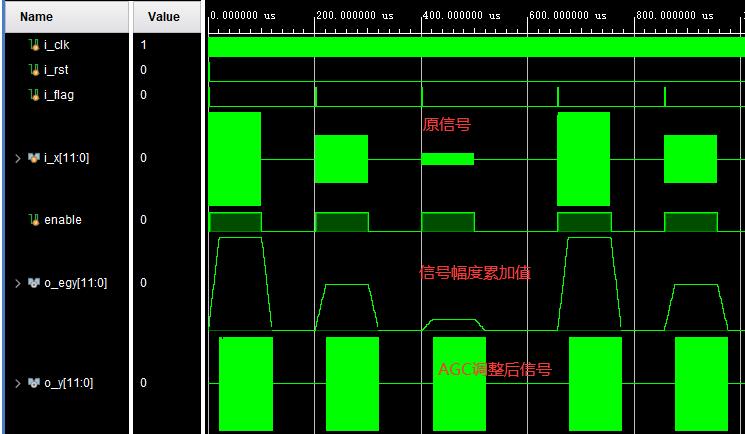
Task: Expand the i_x[11:0] bus
Action: click(x=18, y=158)
